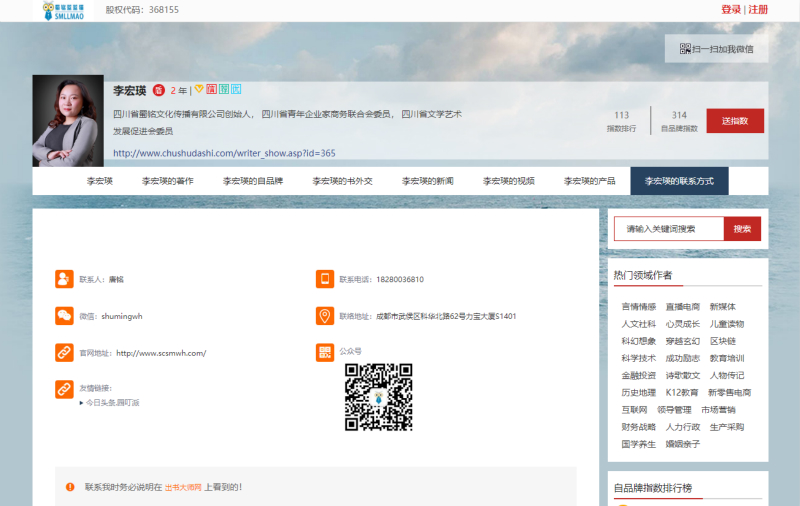Click the red 搜索 search button
This screenshot has width=800, height=506.
[x=742, y=229]
